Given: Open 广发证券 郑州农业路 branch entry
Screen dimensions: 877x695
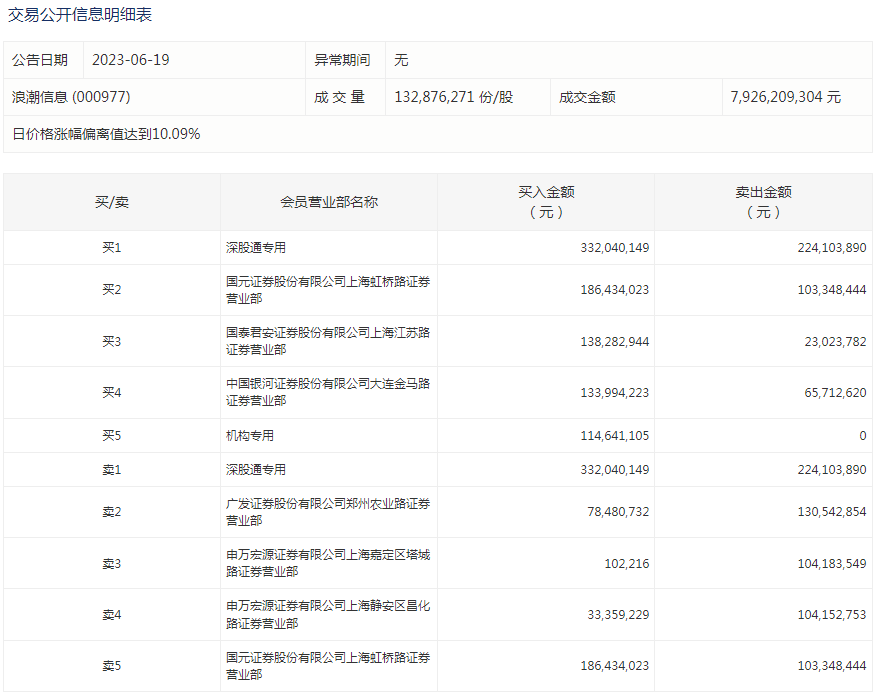Looking at the screenshot, I should pos(328,512).
